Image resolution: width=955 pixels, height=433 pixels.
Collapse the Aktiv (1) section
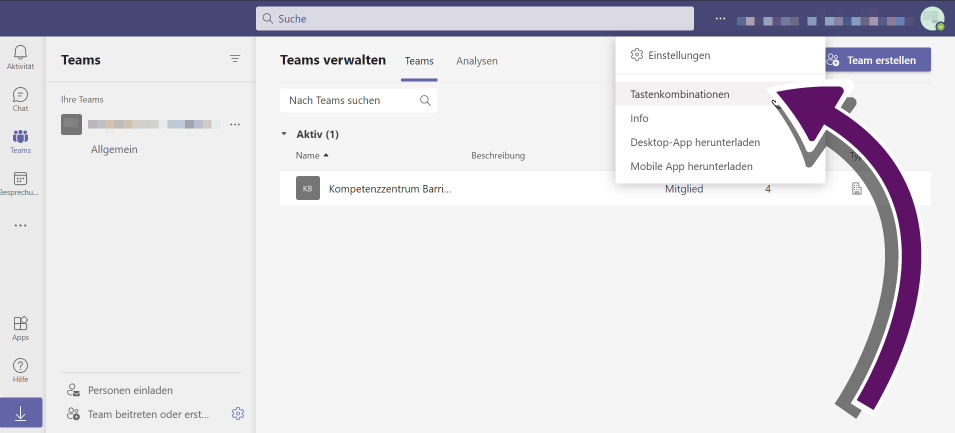click(x=284, y=134)
